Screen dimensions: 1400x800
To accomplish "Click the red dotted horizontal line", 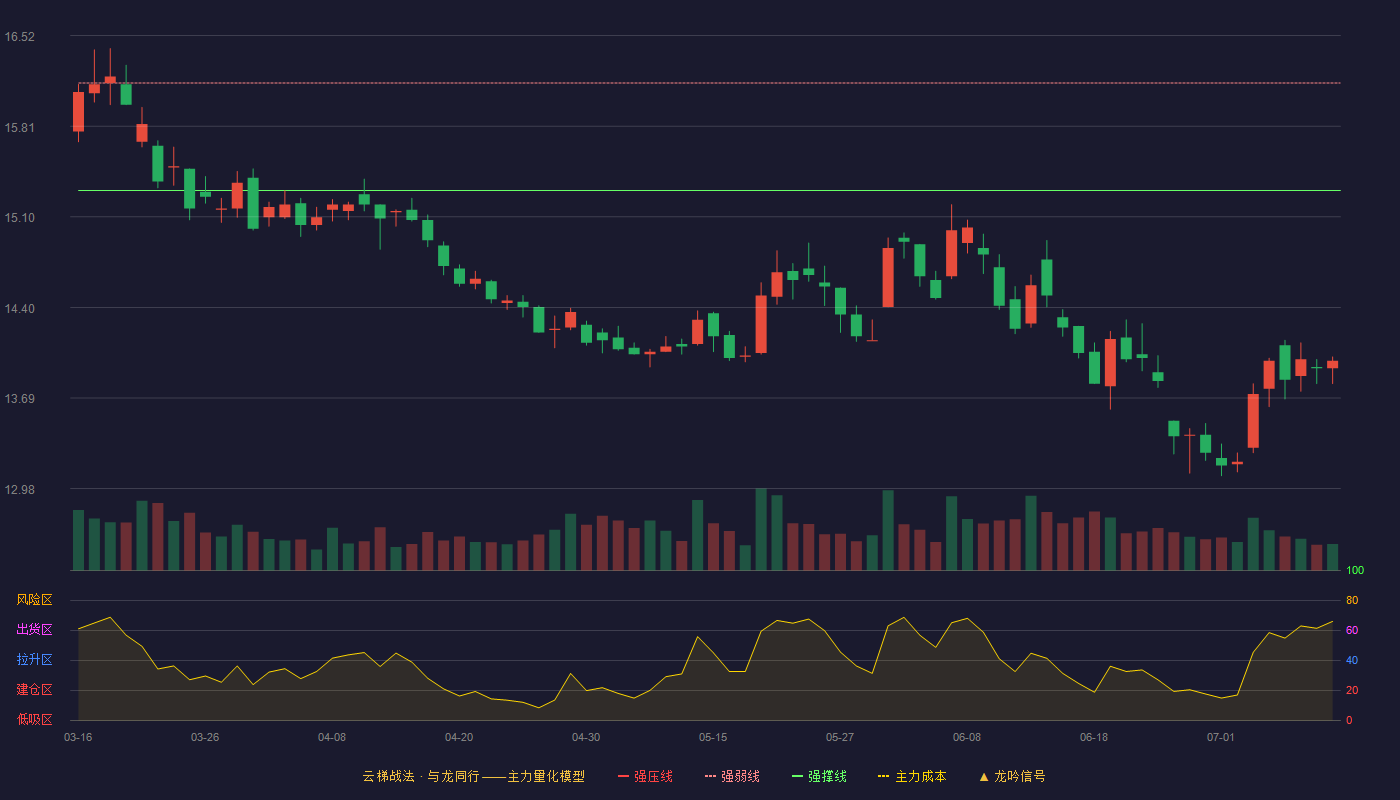I will click(709, 83).
